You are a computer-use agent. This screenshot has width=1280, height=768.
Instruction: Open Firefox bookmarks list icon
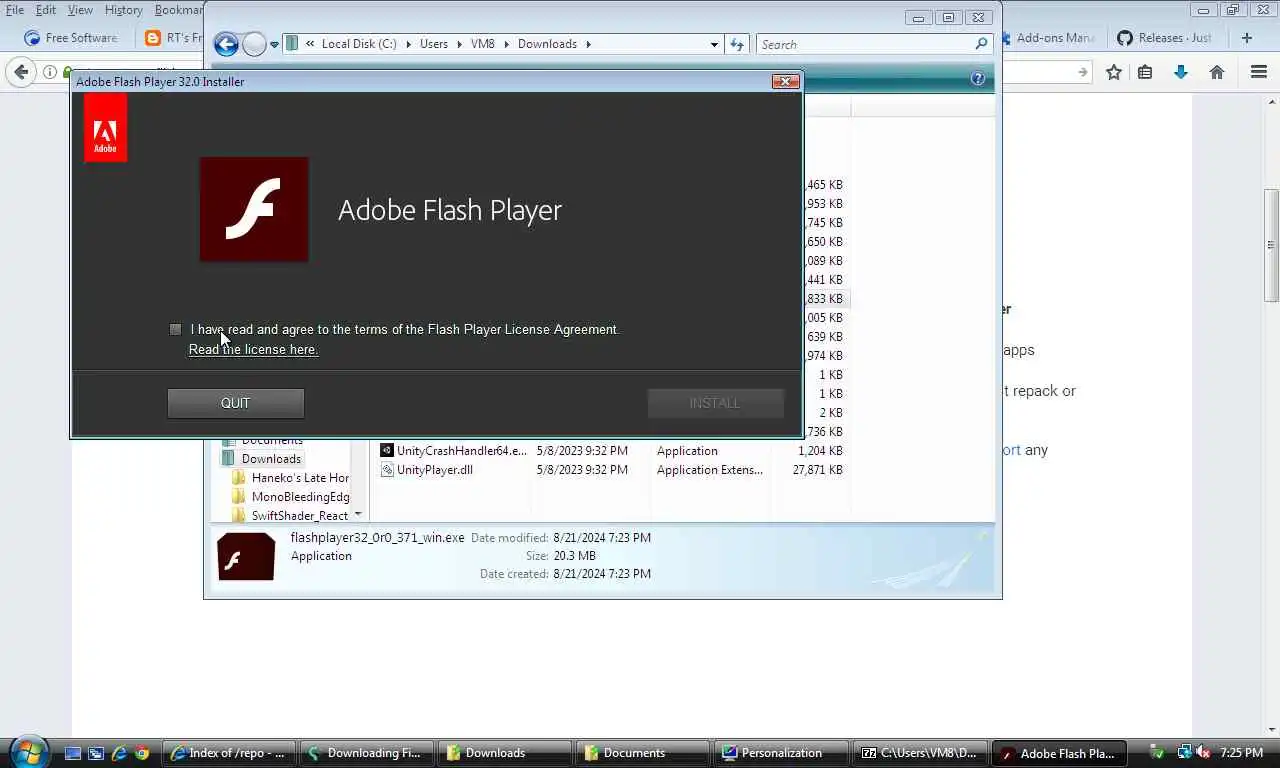pos(1146,72)
